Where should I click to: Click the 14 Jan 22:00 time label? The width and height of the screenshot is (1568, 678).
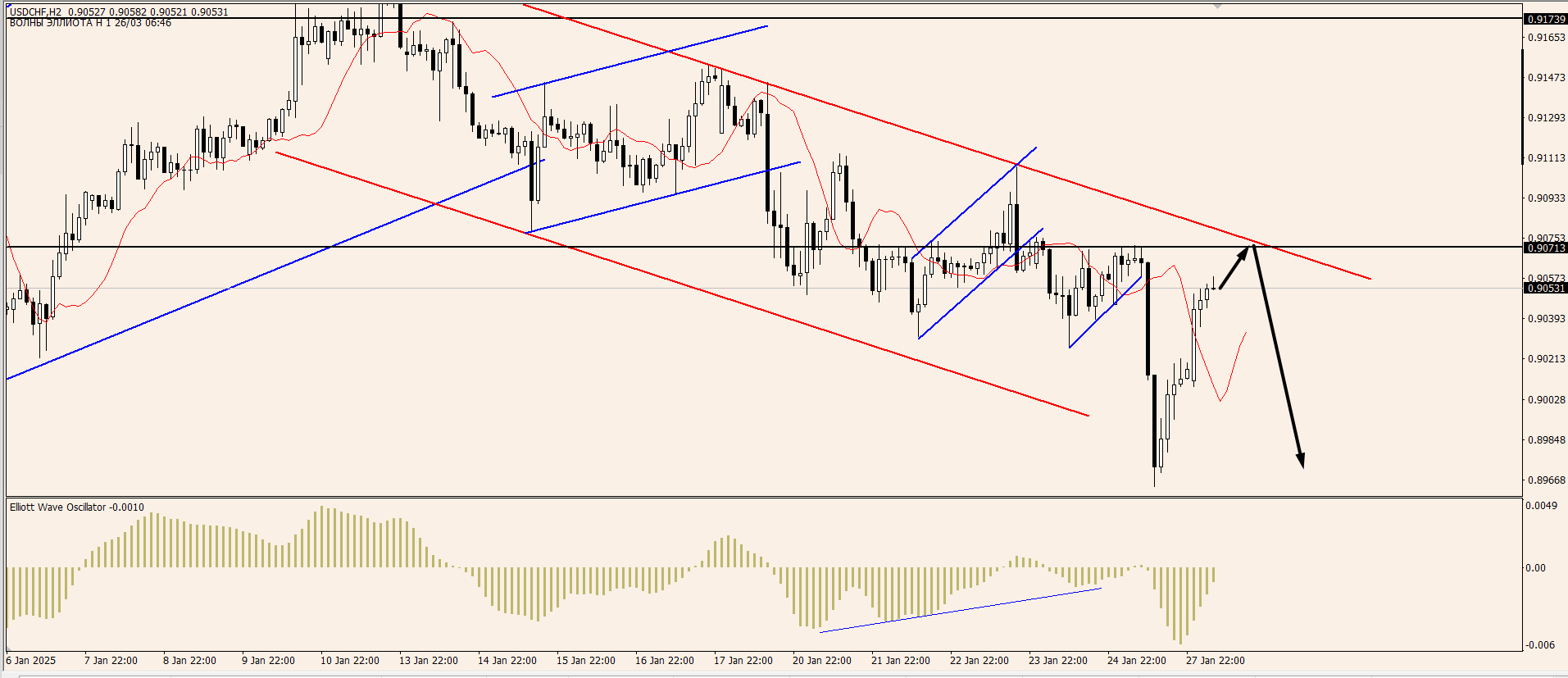[x=507, y=661]
